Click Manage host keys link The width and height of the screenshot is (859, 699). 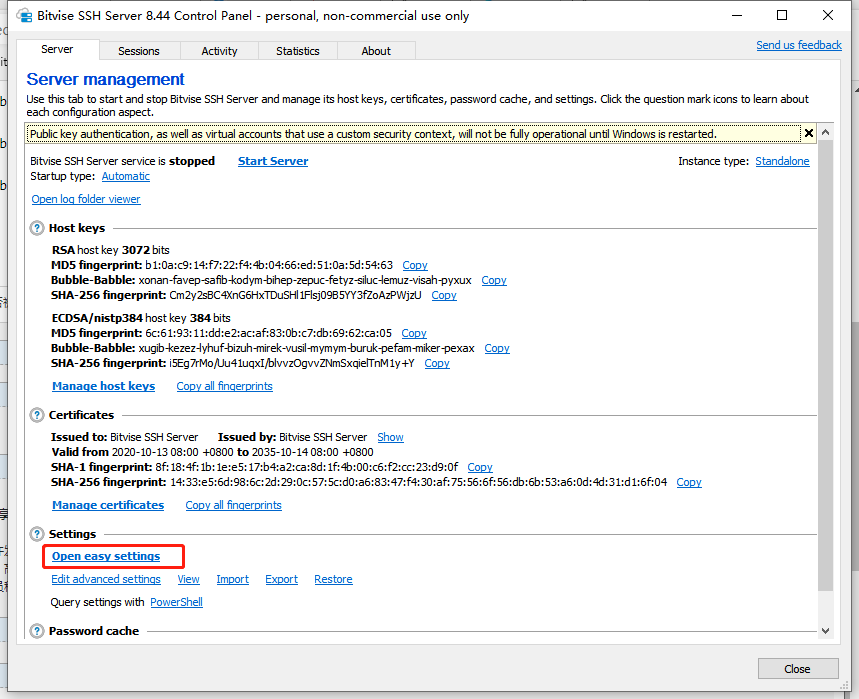[x=104, y=386]
